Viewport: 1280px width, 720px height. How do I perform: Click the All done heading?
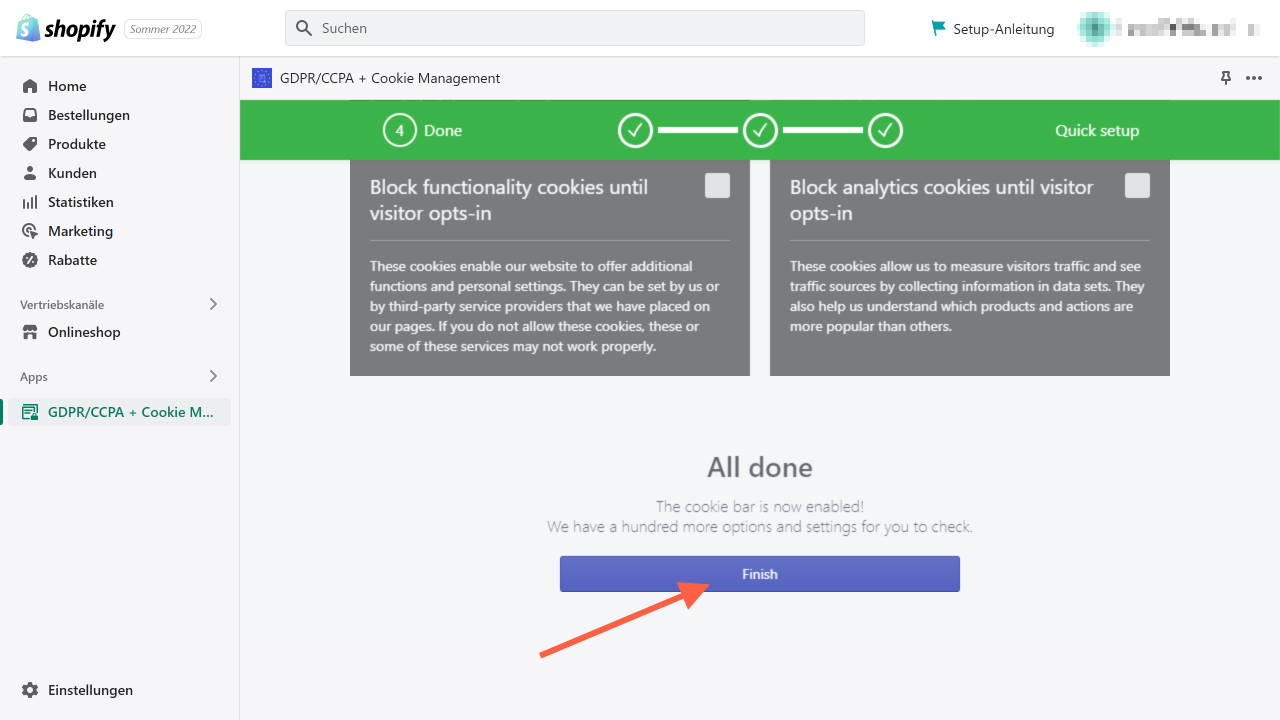[760, 467]
